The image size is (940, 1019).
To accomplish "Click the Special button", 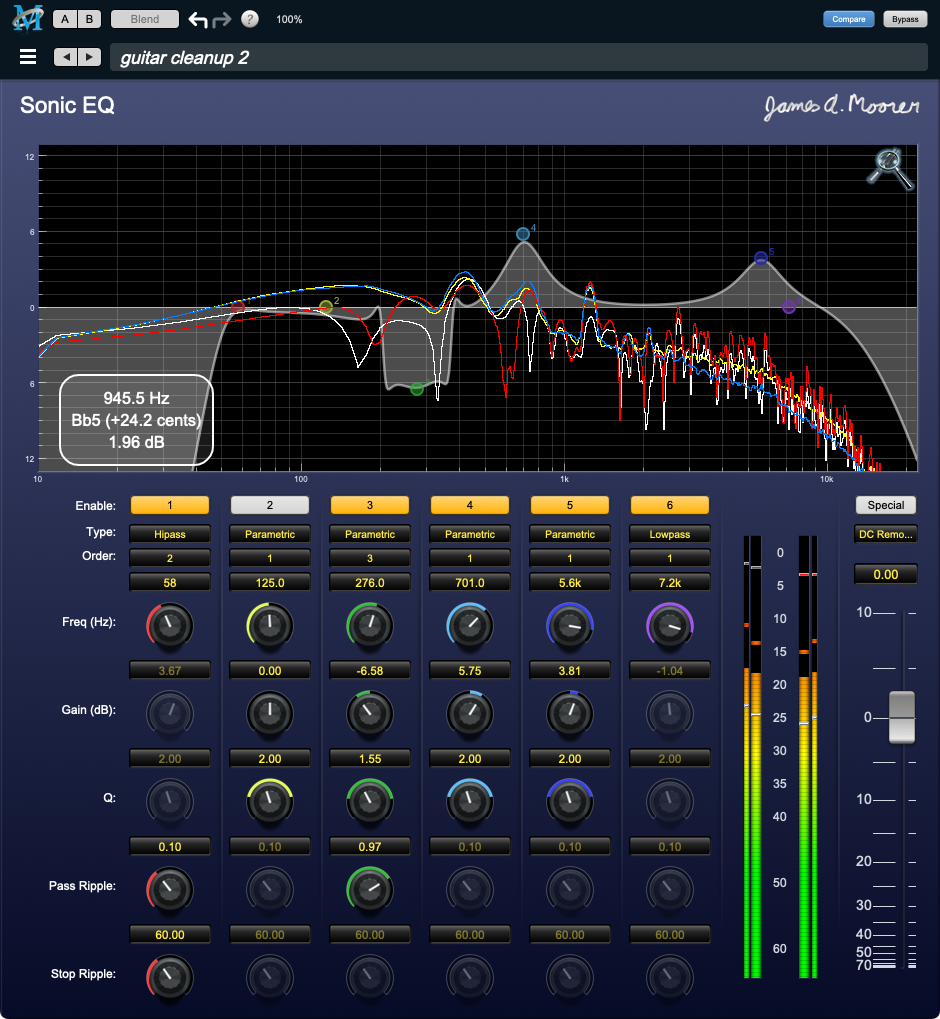I will click(885, 505).
